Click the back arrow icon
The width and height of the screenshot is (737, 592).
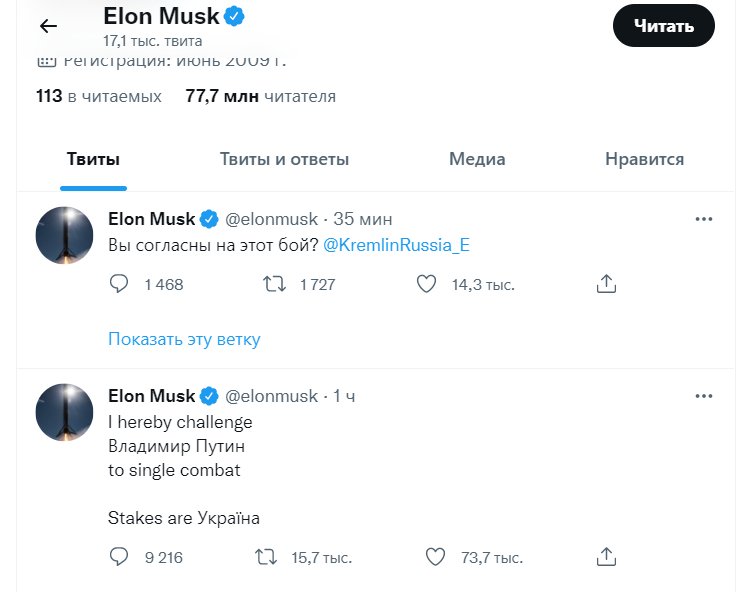[48, 27]
